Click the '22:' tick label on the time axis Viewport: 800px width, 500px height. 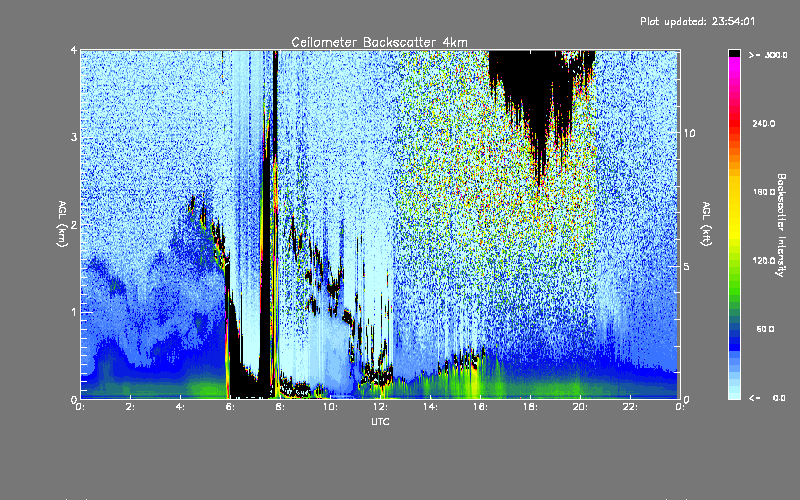[630, 407]
